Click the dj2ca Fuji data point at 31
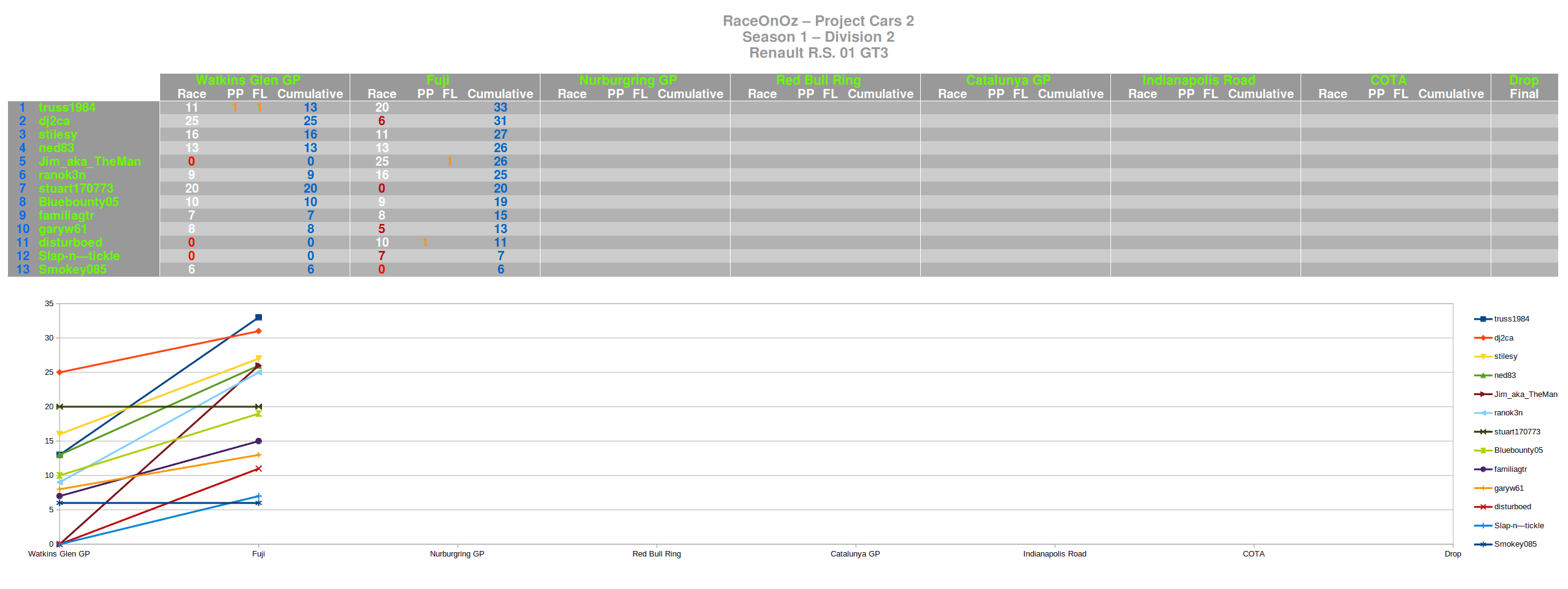Image resolution: width=1568 pixels, height=589 pixels. pos(258,331)
